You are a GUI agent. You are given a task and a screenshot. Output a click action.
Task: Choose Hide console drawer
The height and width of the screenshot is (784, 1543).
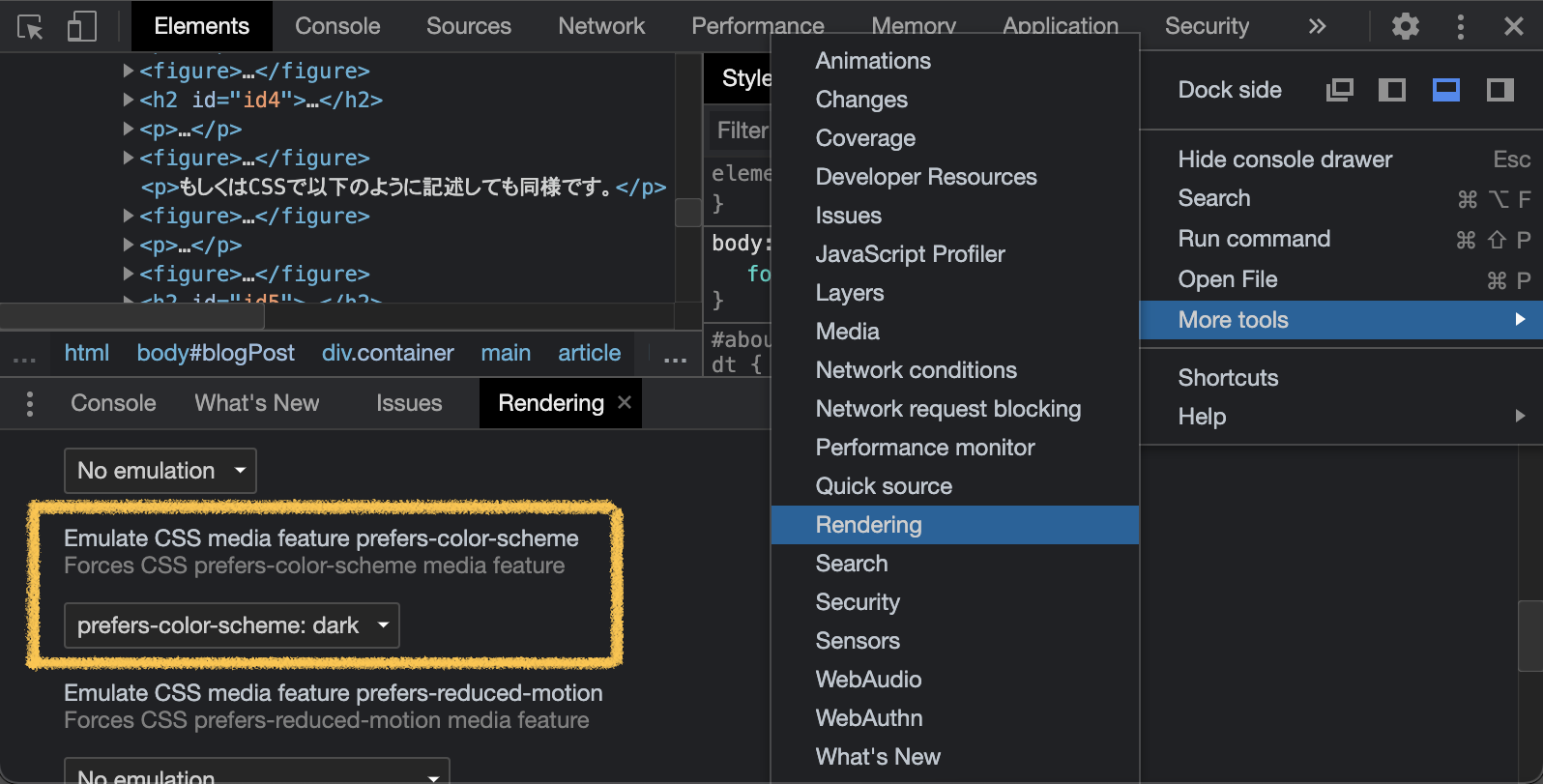tap(1342, 160)
